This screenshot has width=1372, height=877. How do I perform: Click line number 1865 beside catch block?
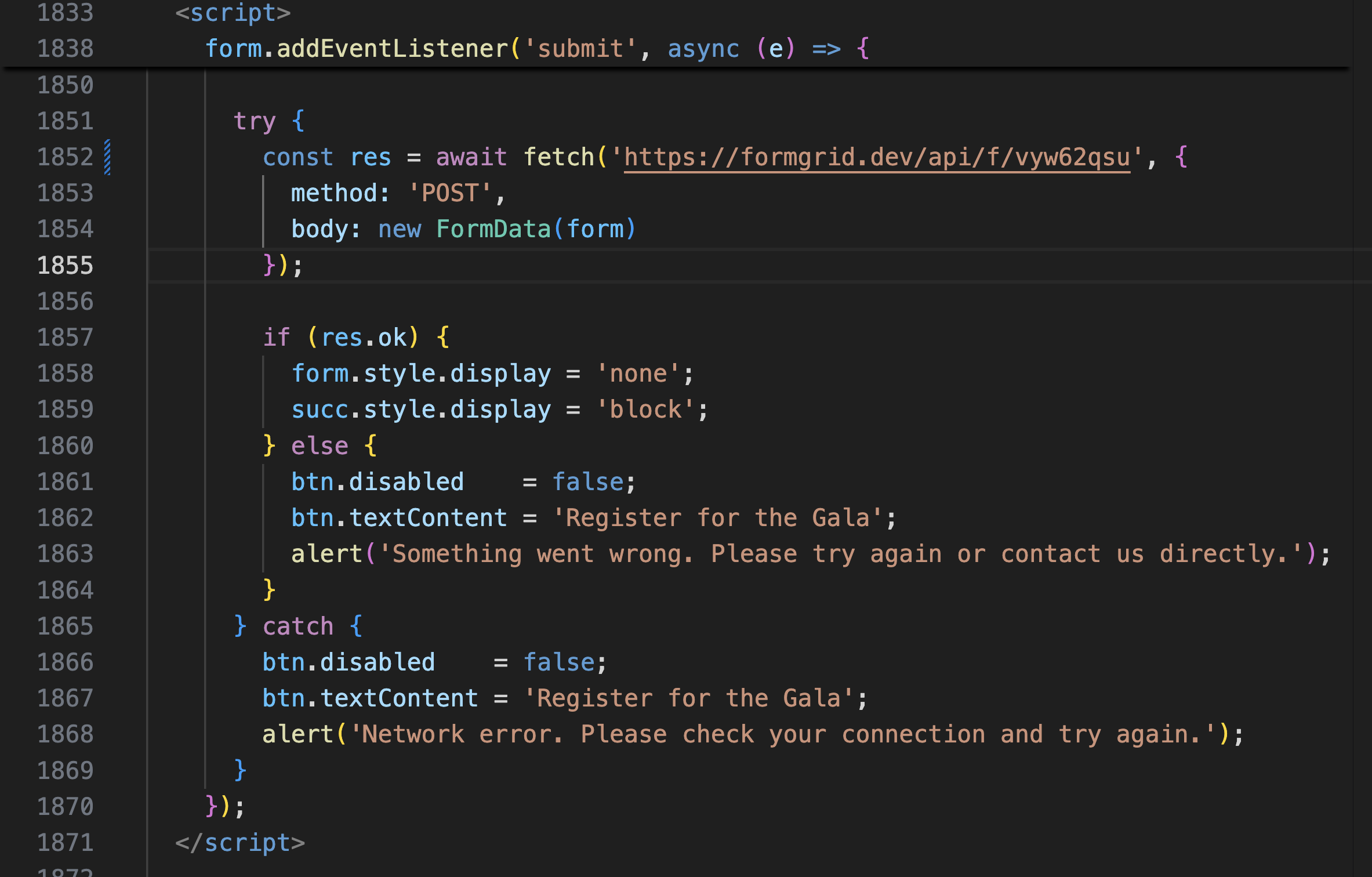(65, 626)
